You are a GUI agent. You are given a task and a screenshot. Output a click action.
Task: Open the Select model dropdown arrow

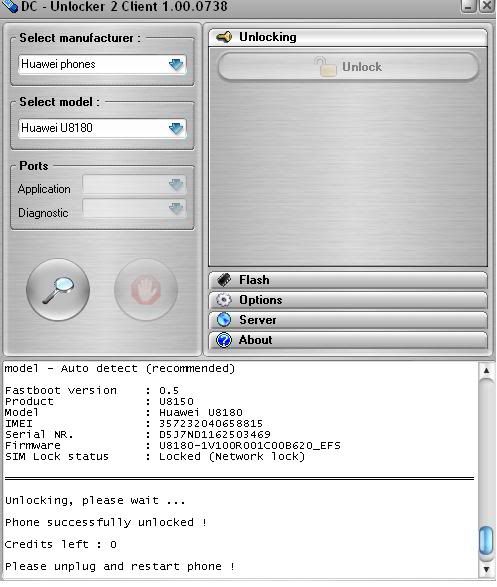(x=176, y=128)
